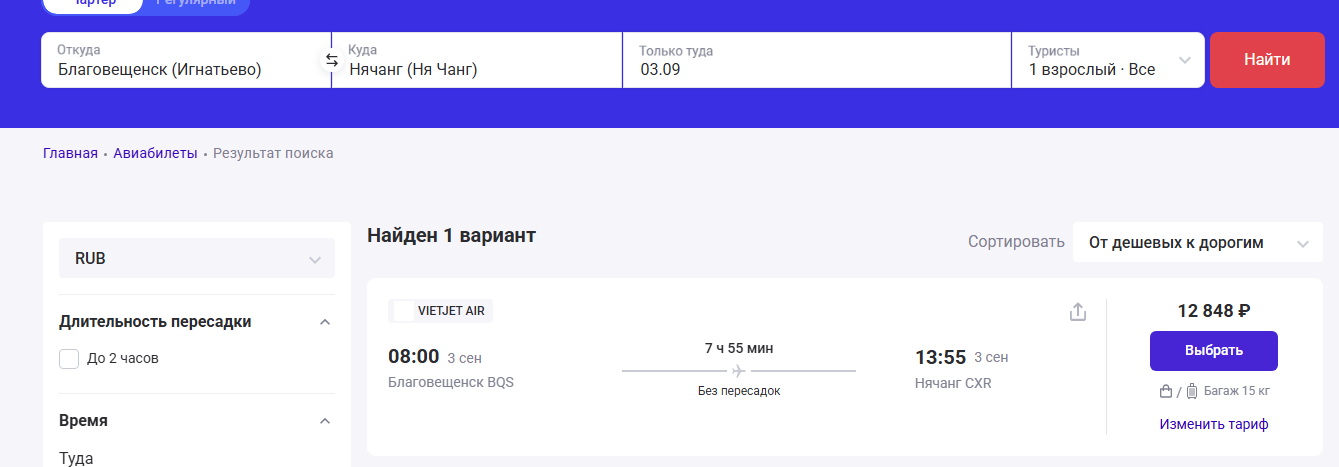Click the checked baggage suitcase icon
Screen dimensions: 1339x467
coord(1191,391)
